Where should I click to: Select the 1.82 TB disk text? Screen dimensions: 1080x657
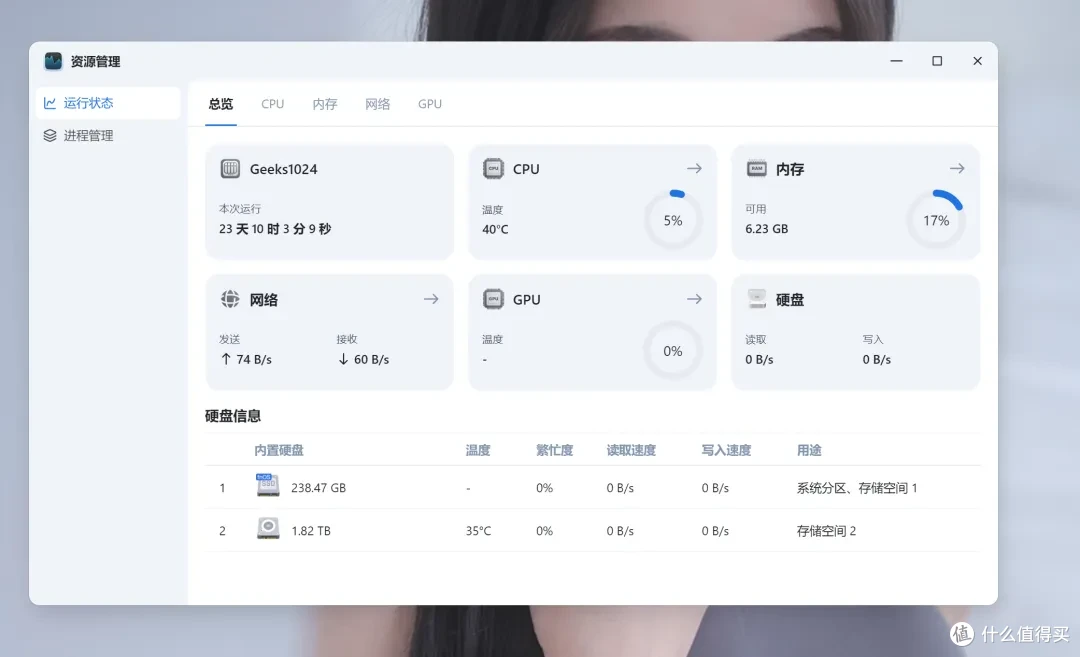(x=311, y=531)
